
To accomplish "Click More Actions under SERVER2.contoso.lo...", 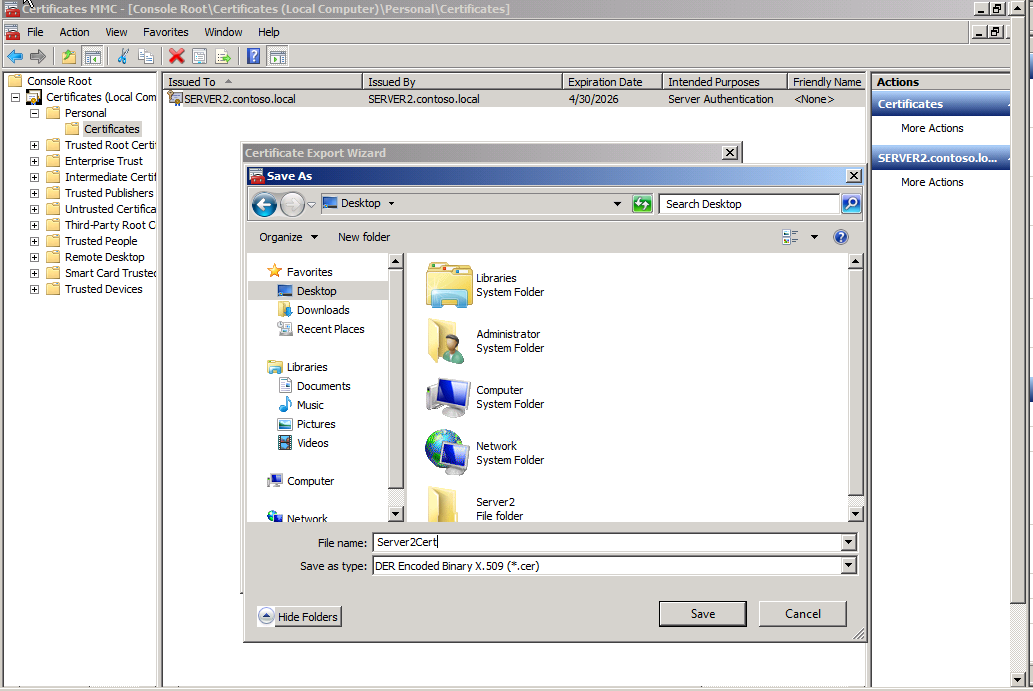I will 932,182.
